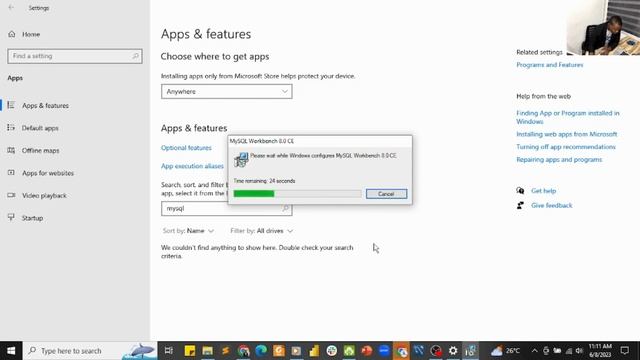Open the blue round Zoom taskbar icon
This screenshot has width=640, height=360.
coord(384,351)
